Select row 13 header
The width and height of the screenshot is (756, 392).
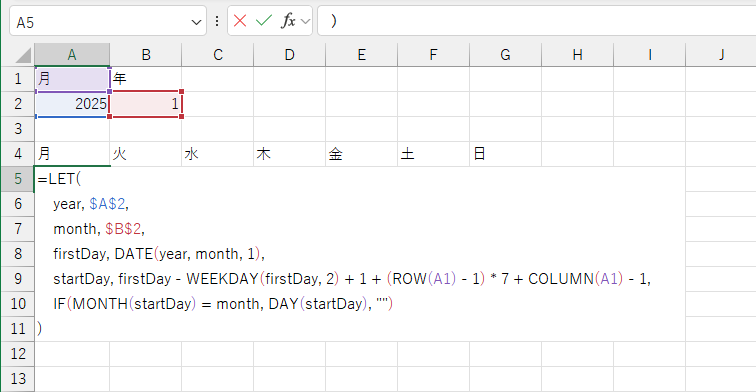click(18, 379)
